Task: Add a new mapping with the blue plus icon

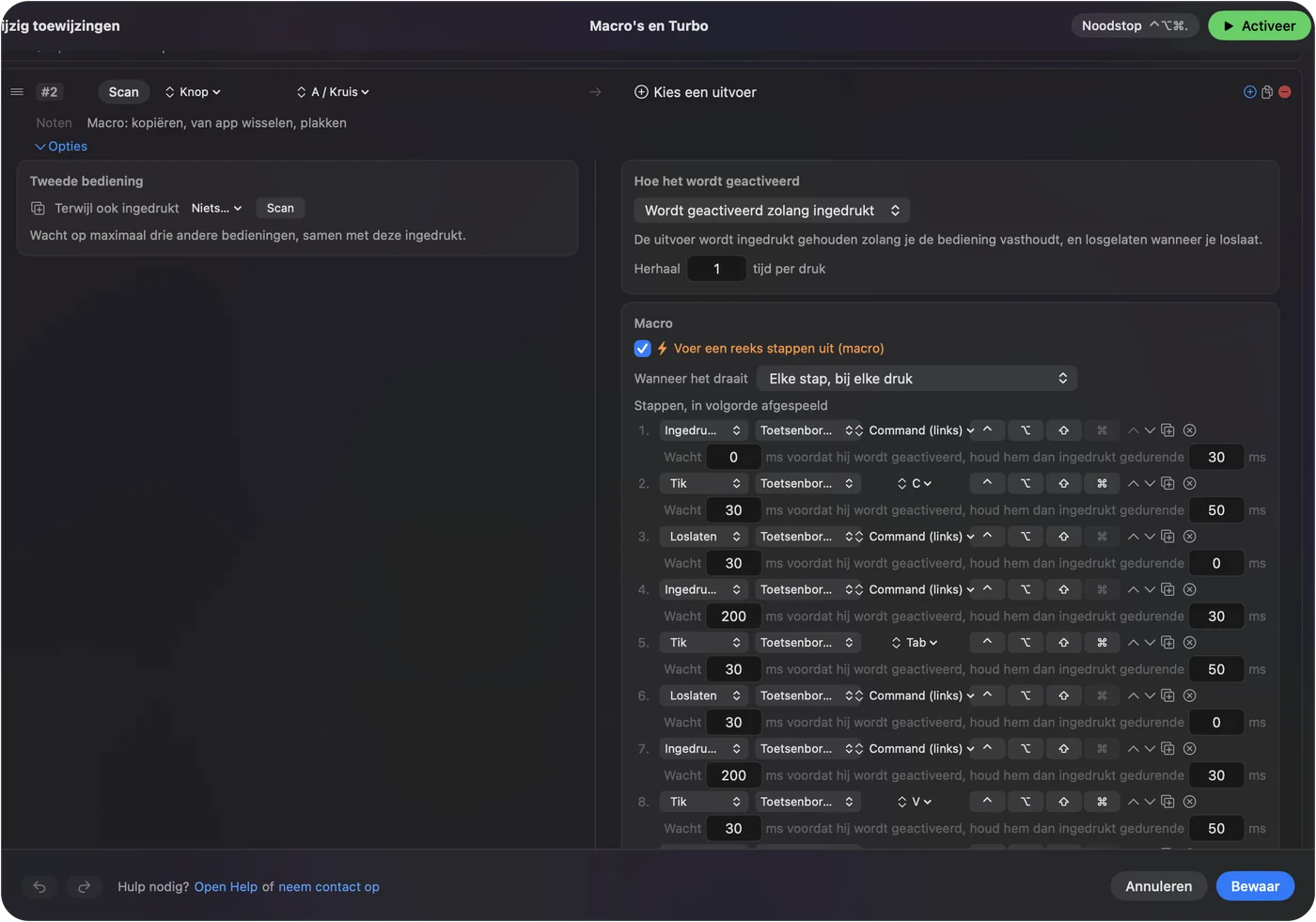Action: (x=1250, y=92)
